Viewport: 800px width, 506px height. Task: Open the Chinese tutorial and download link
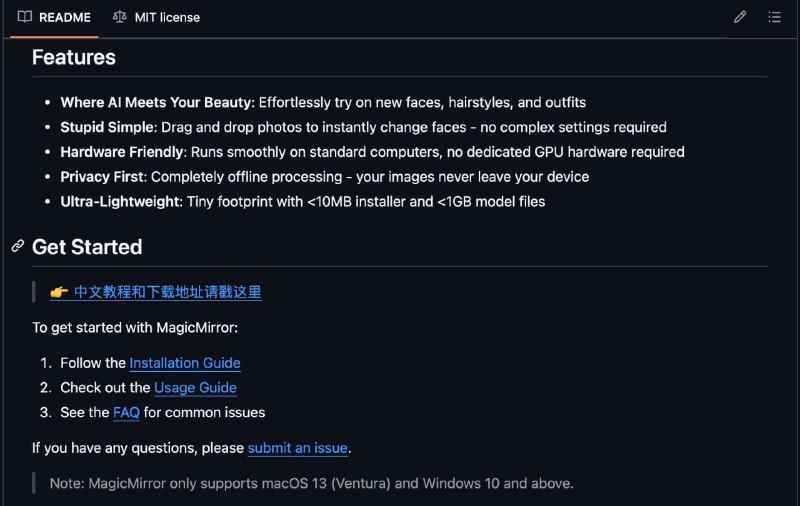click(167, 292)
